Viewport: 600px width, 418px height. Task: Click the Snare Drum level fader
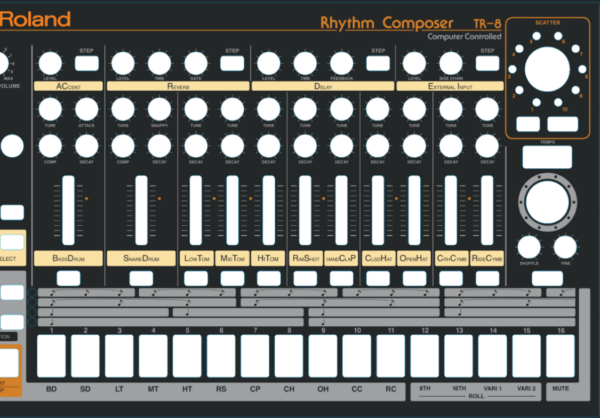141,210
